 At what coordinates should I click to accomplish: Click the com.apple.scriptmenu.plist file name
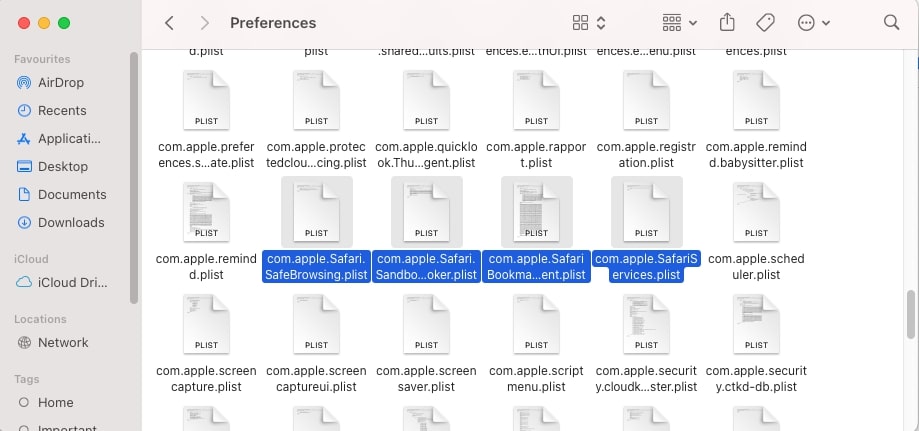click(536, 379)
